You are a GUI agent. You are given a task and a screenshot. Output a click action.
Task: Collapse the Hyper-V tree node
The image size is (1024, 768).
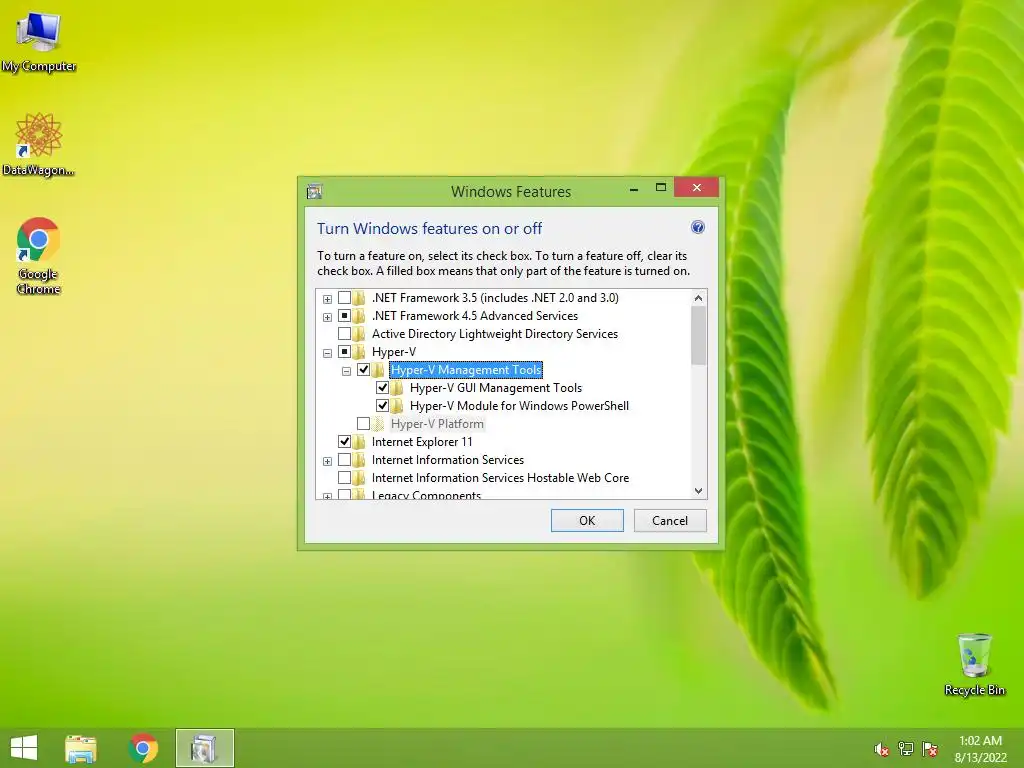pos(327,353)
